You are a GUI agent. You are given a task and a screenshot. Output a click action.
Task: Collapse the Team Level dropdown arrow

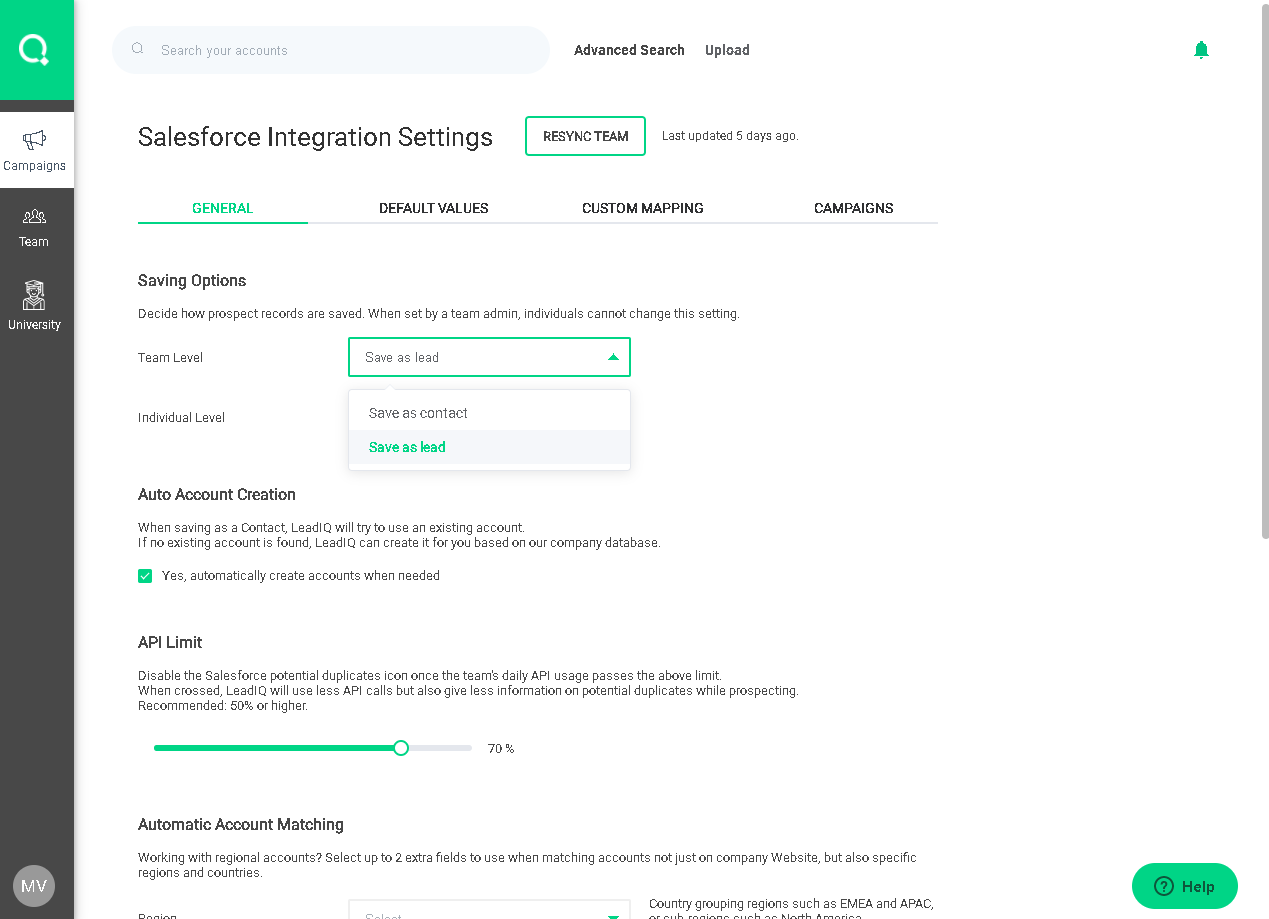[x=613, y=357]
